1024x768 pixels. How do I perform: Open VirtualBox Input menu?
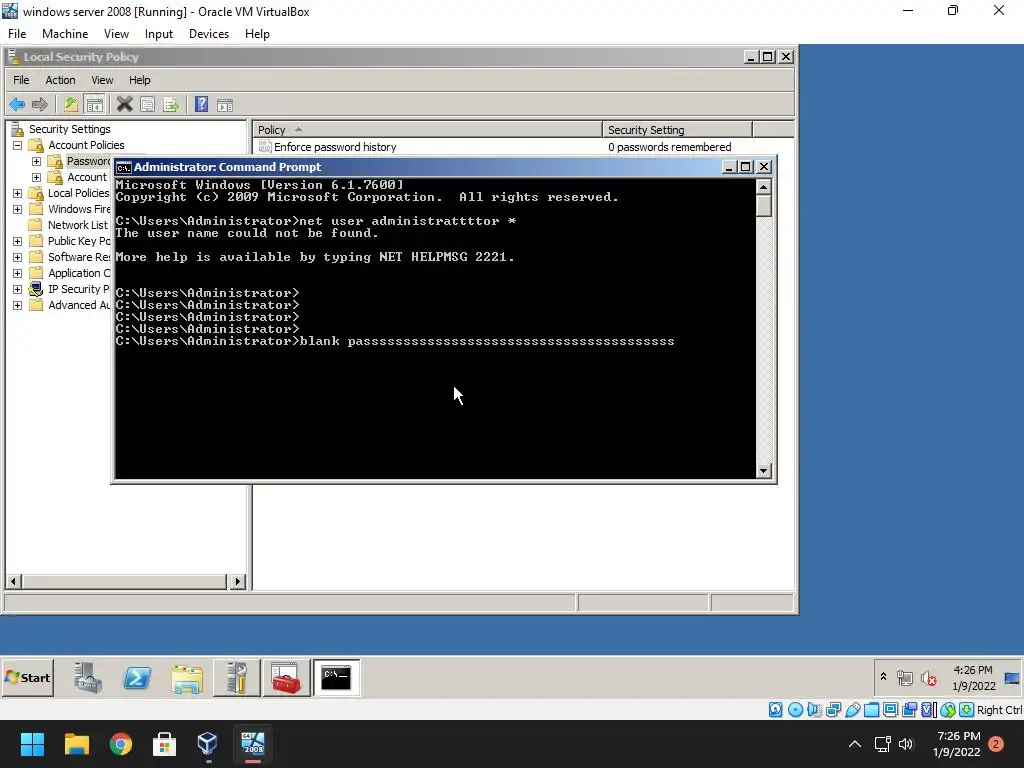point(159,34)
